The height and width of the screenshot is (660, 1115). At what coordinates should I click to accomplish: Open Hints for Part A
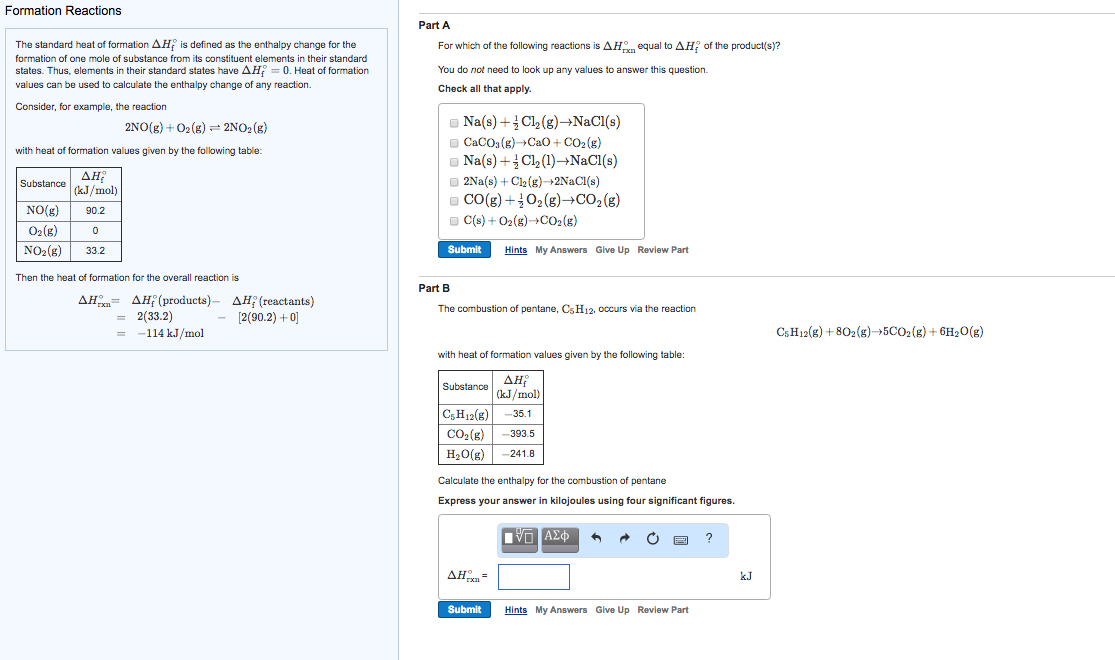[x=515, y=249]
